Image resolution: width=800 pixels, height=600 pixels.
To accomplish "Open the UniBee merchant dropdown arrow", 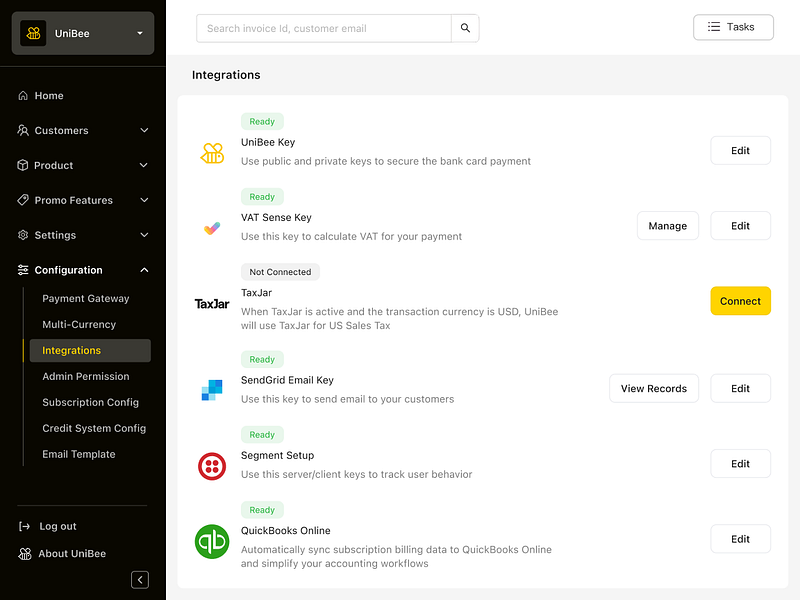I will [140, 33].
